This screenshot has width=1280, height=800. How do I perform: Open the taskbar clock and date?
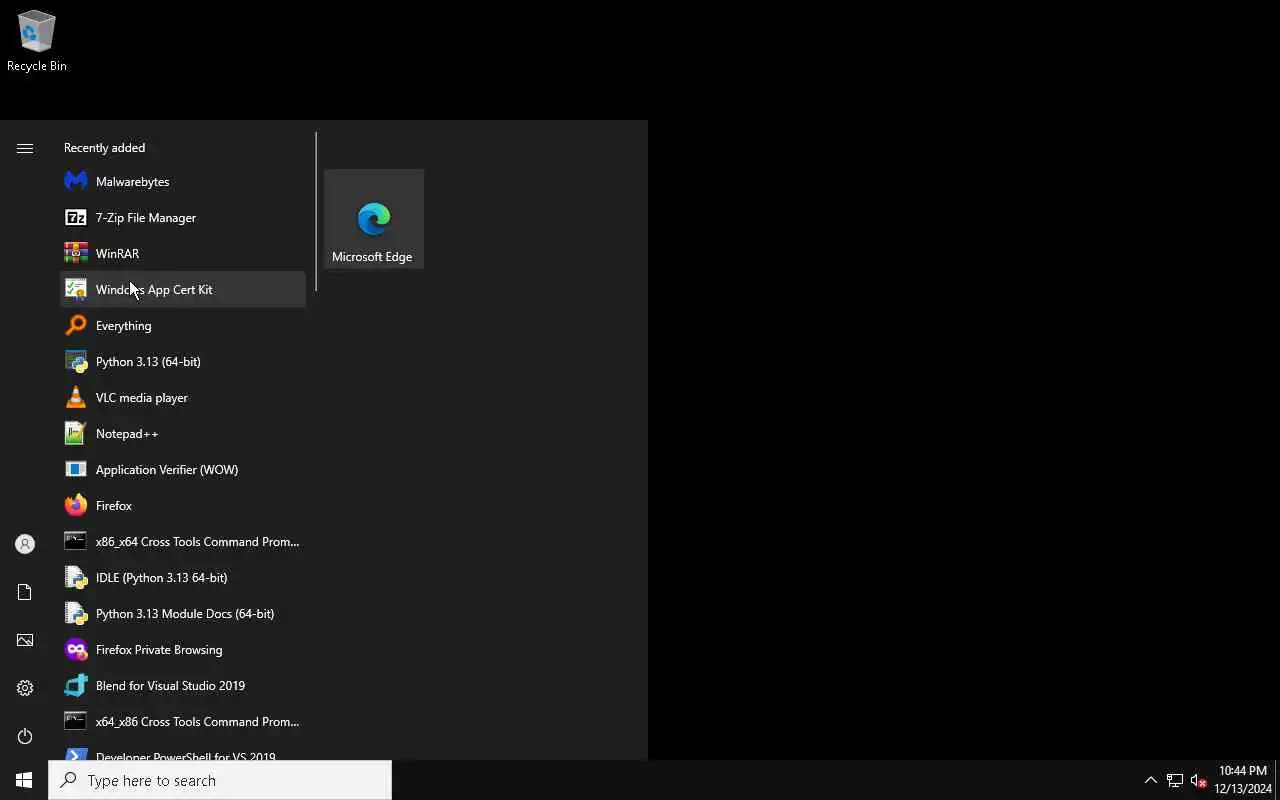(1242, 780)
